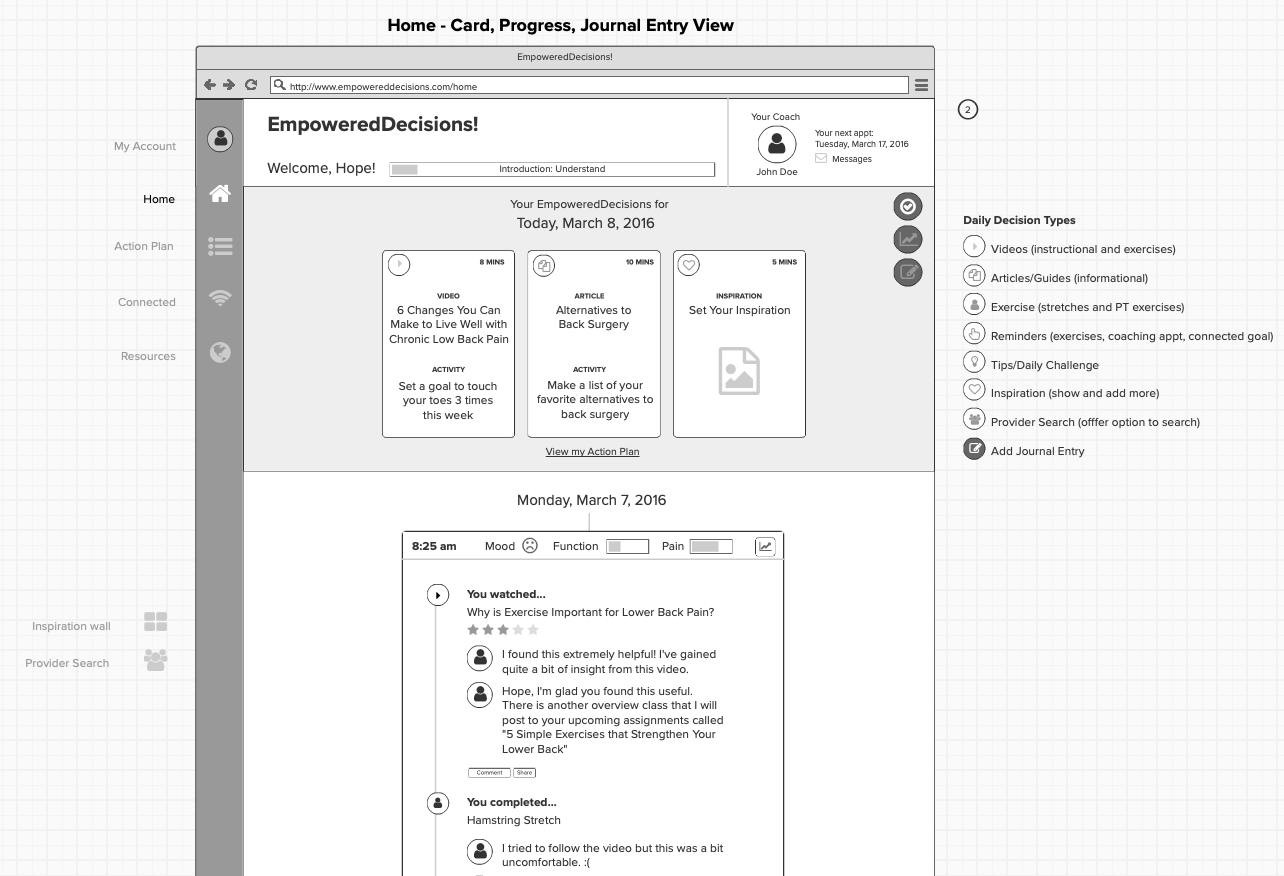Viewport: 1284px width, 876px height.
Task: Open the Home house icon in sidebar
Action: [220, 194]
